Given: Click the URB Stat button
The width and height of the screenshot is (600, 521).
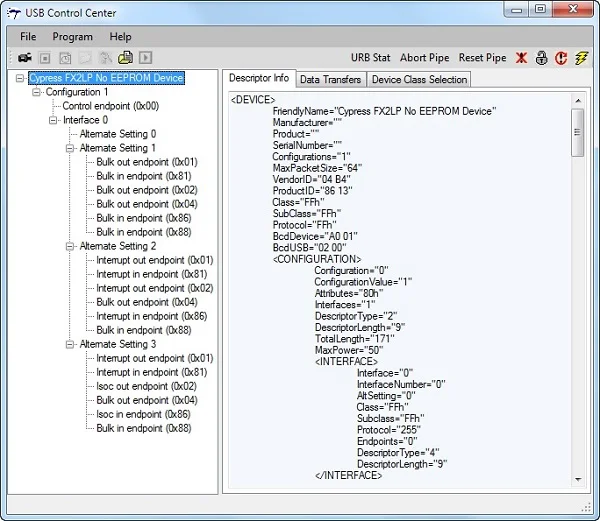Looking at the screenshot, I should (370, 58).
